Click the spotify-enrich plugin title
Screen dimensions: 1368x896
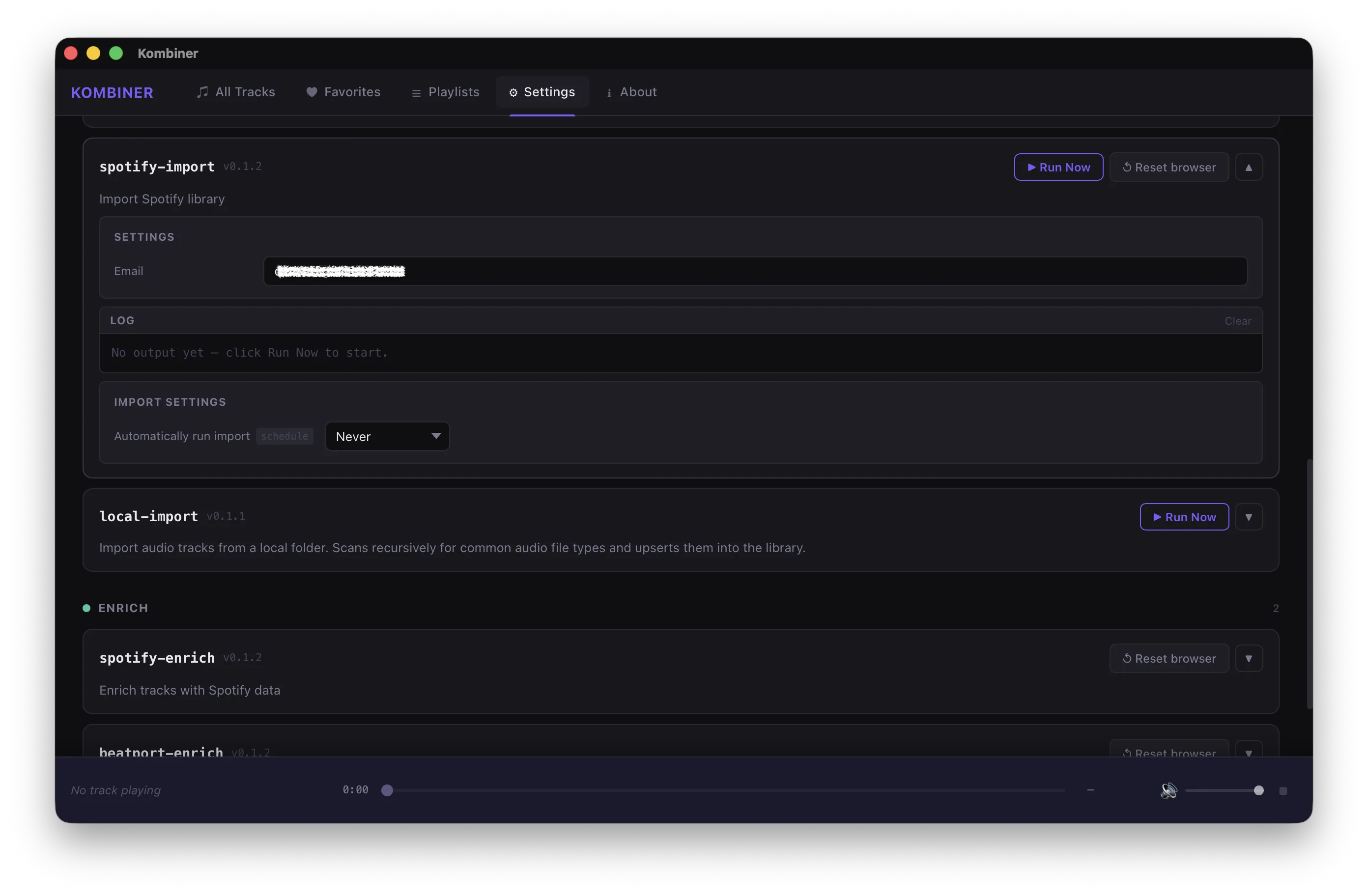pos(157,657)
